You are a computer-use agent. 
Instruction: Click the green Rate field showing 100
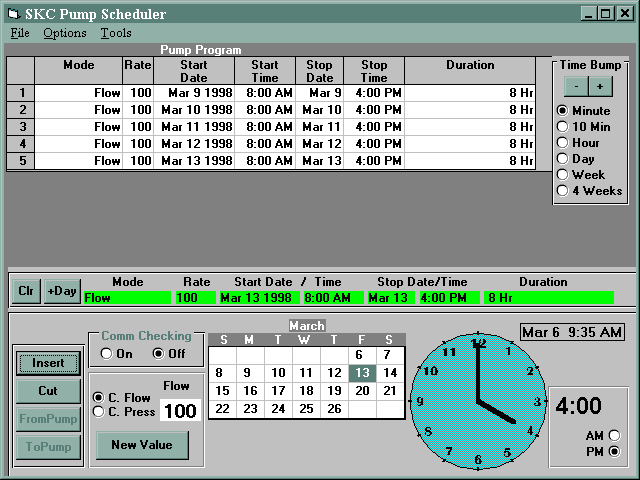pos(196,298)
